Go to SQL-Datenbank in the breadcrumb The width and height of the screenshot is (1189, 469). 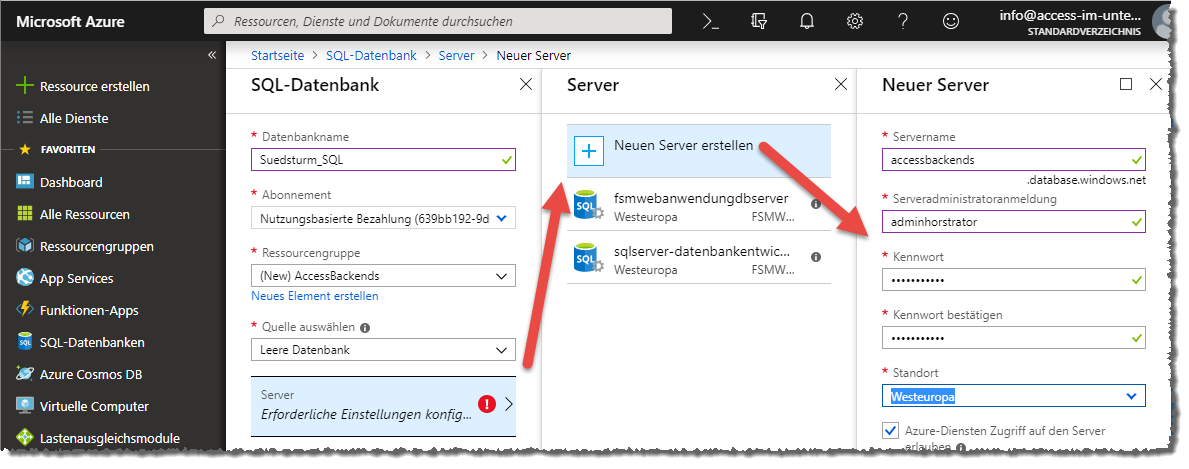click(x=372, y=55)
